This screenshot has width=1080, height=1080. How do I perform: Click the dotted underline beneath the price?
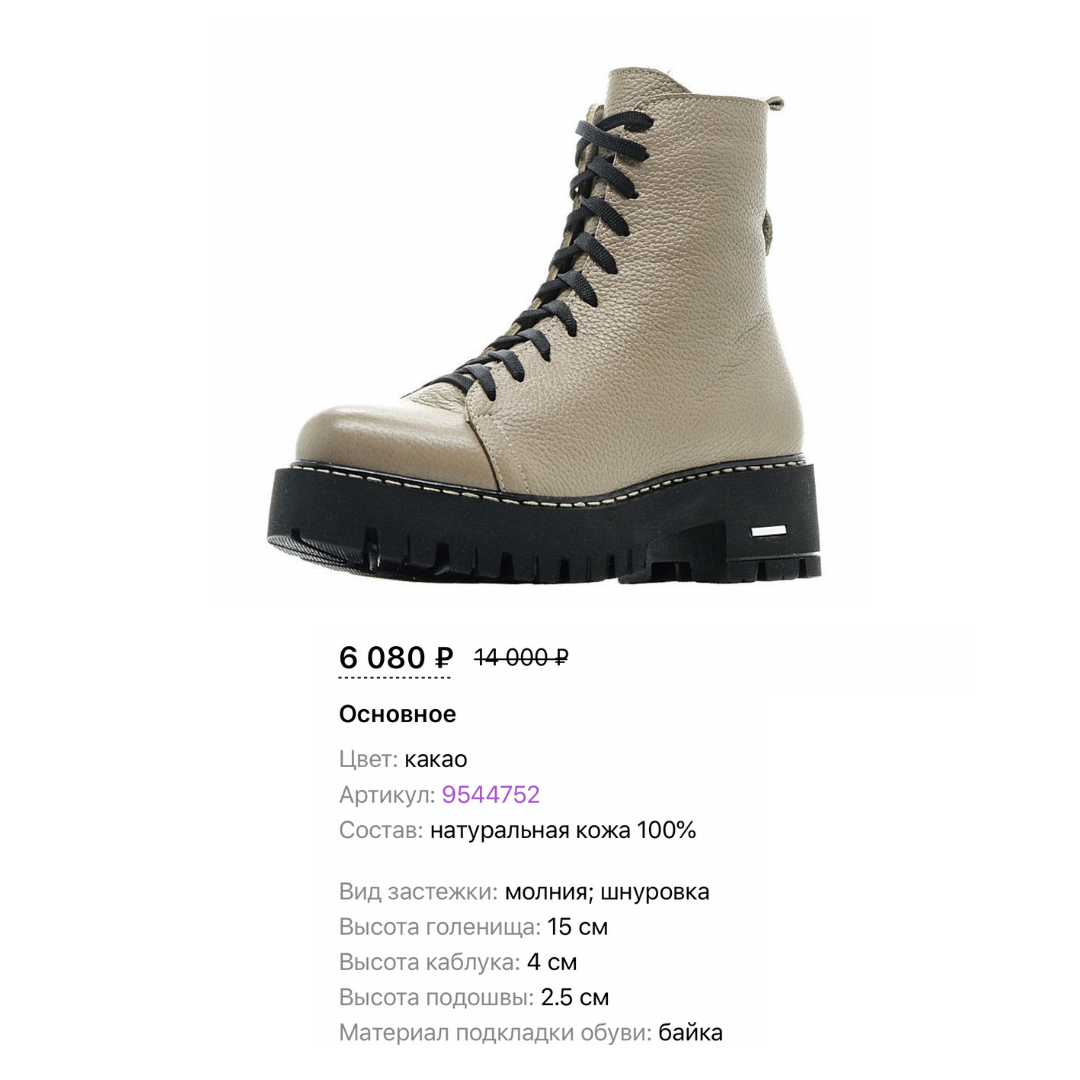point(394,678)
